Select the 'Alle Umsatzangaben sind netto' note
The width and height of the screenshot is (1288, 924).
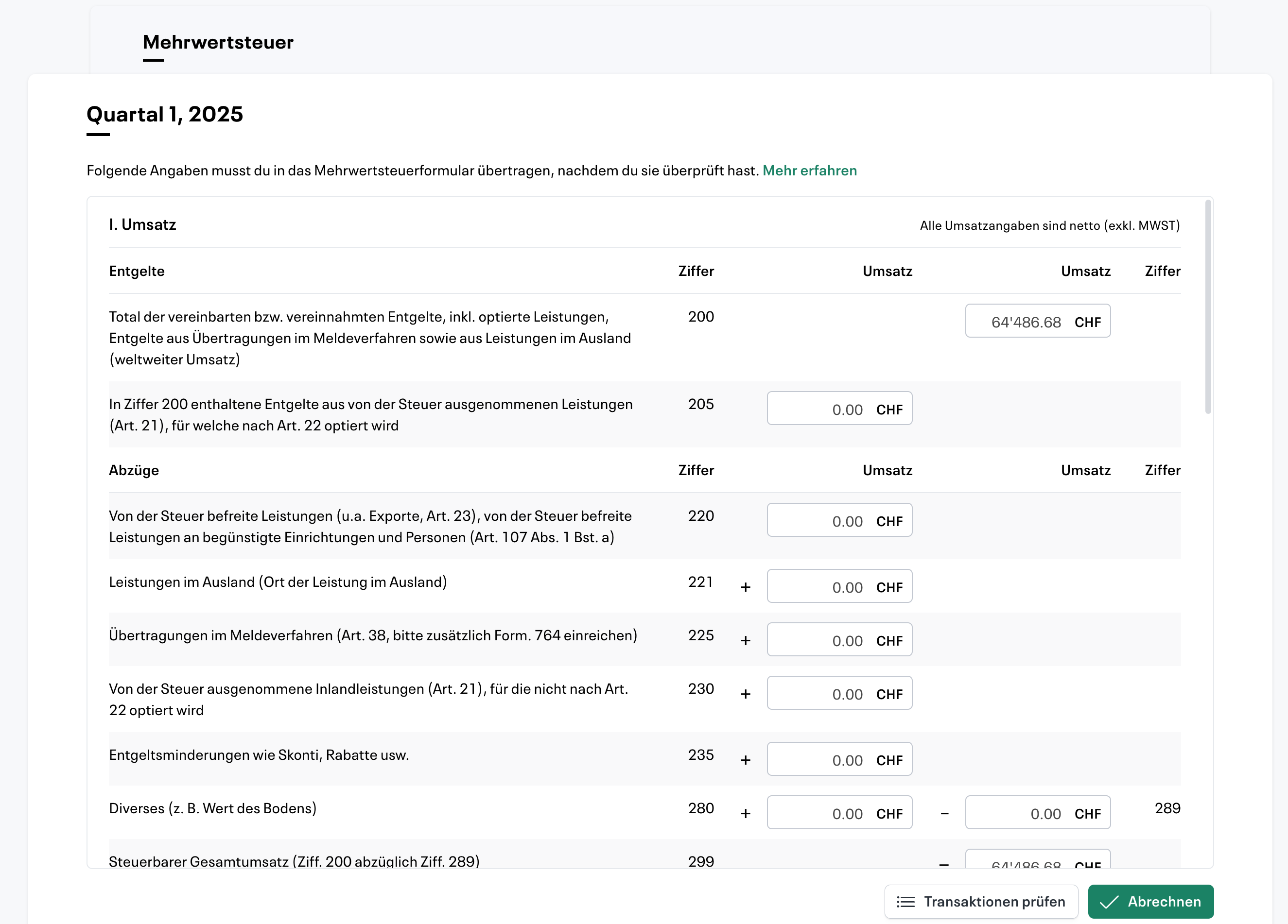pyautogui.click(x=1050, y=225)
